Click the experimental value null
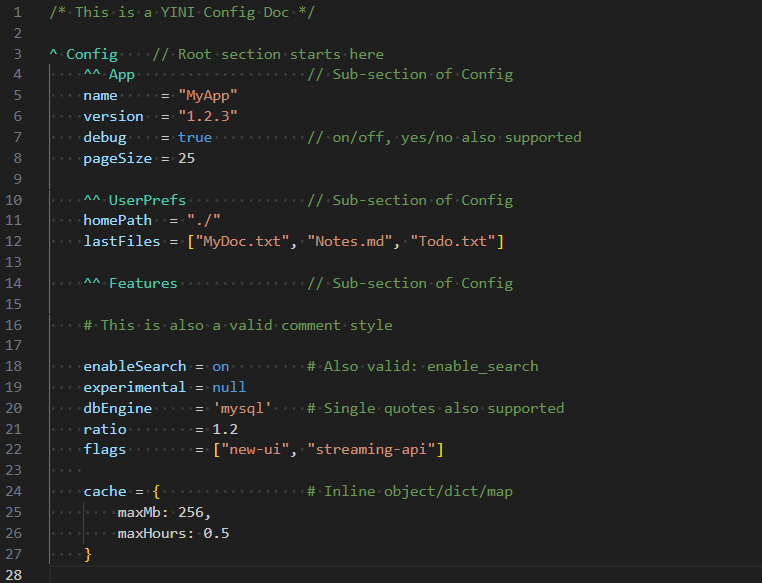This screenshot has height=583, width=762. (229, 387)
